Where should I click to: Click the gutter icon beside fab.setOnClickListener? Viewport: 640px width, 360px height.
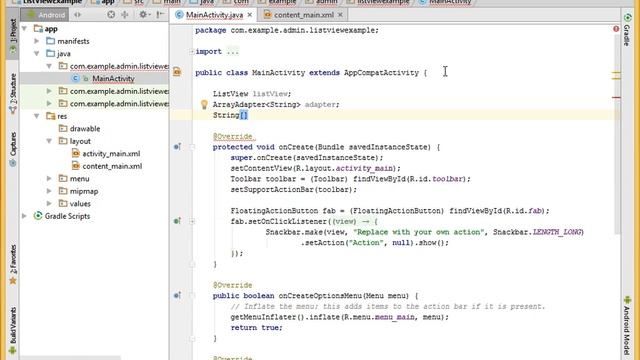[x=177, y=221]
